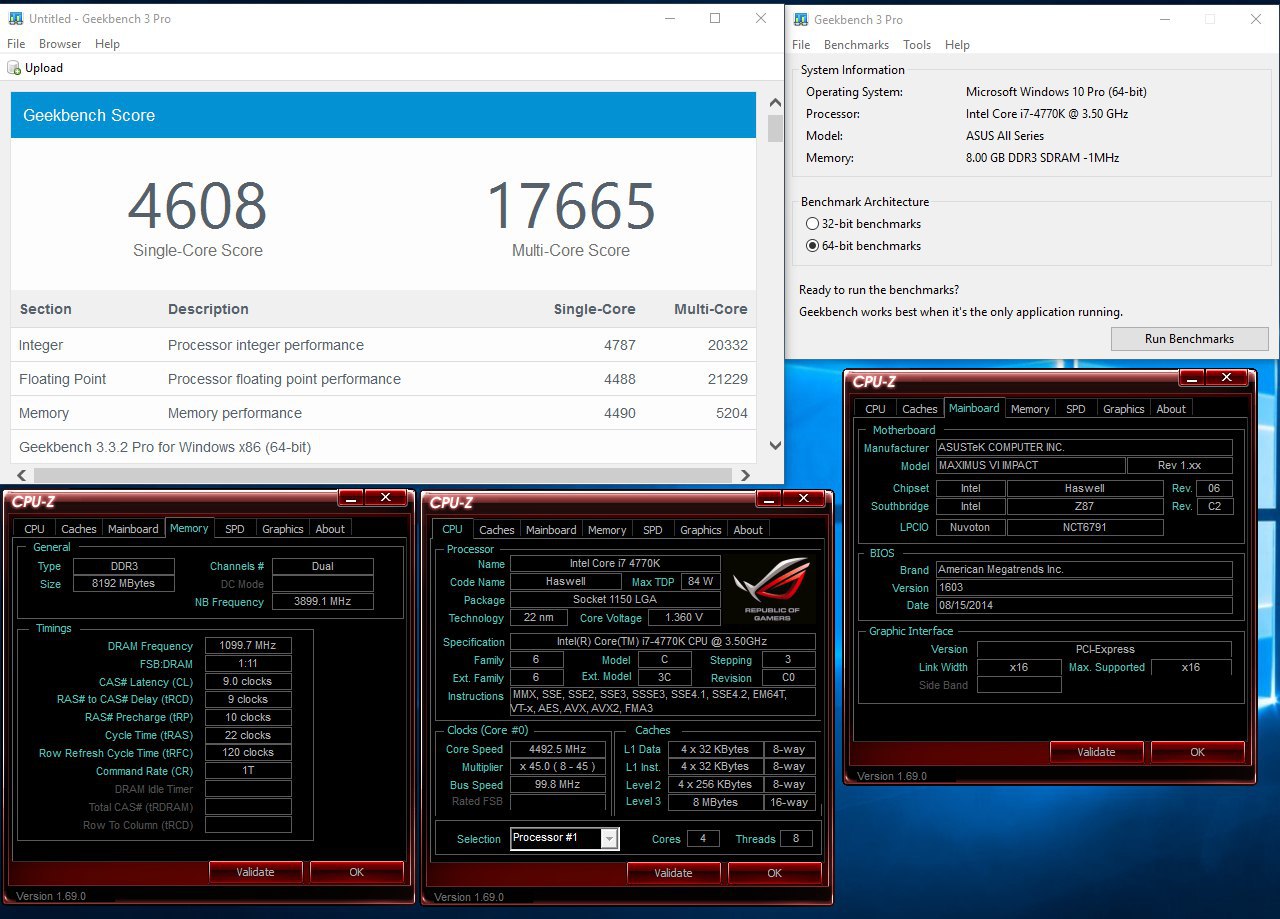Open About tab in Memory CPU-Z window
This screenshot has height=919, width=1280.
[x=330, y=529]
